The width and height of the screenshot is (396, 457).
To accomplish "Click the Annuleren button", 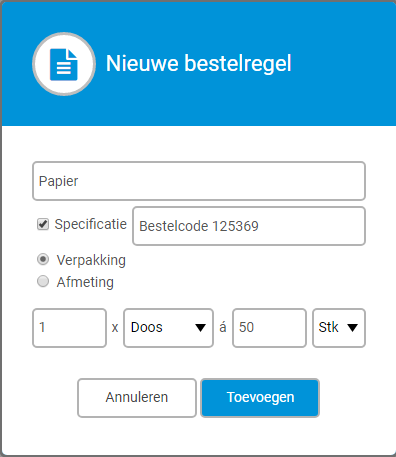I will pos(137,398).
